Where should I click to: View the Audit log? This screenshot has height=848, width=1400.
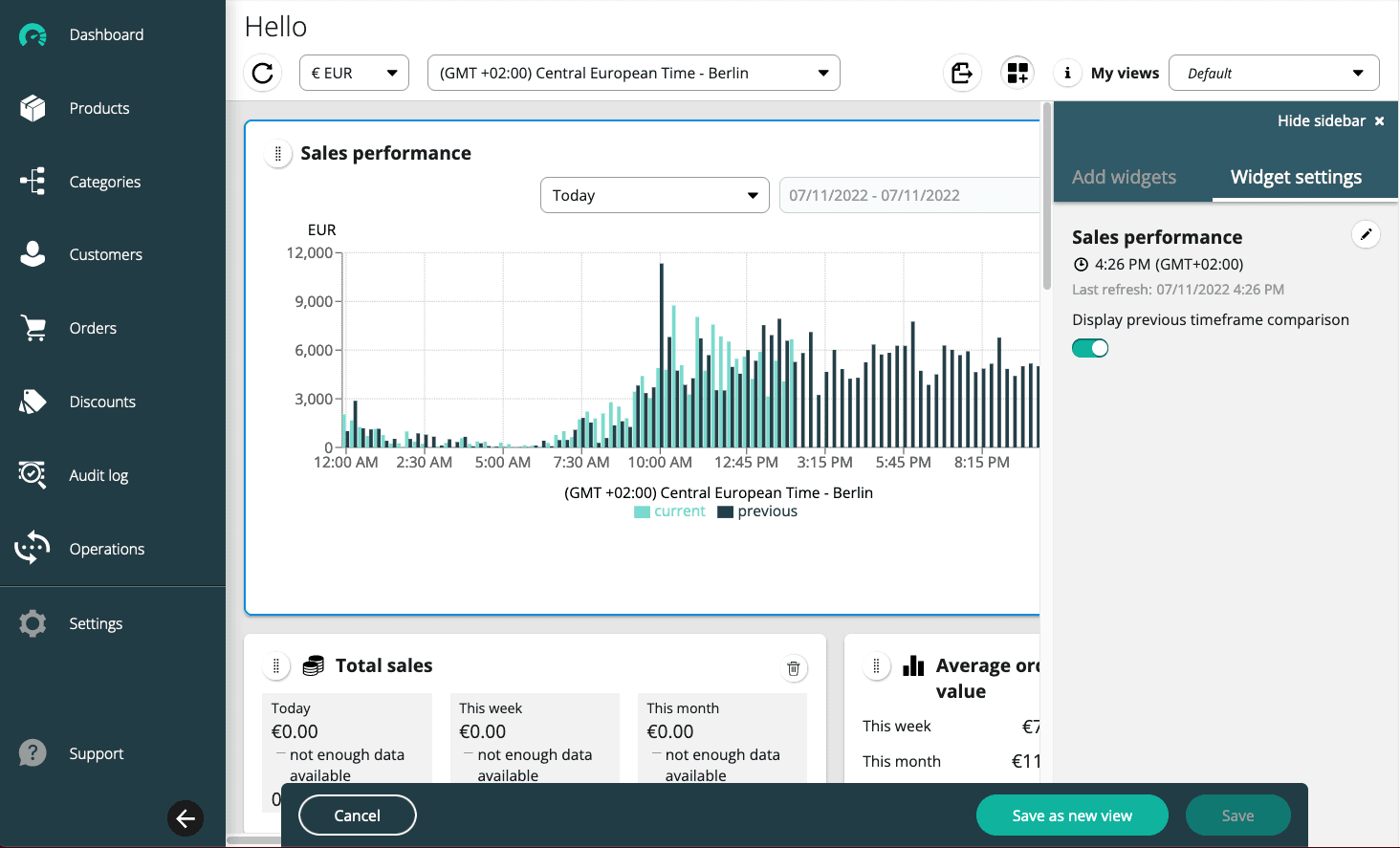pos(98,475)
